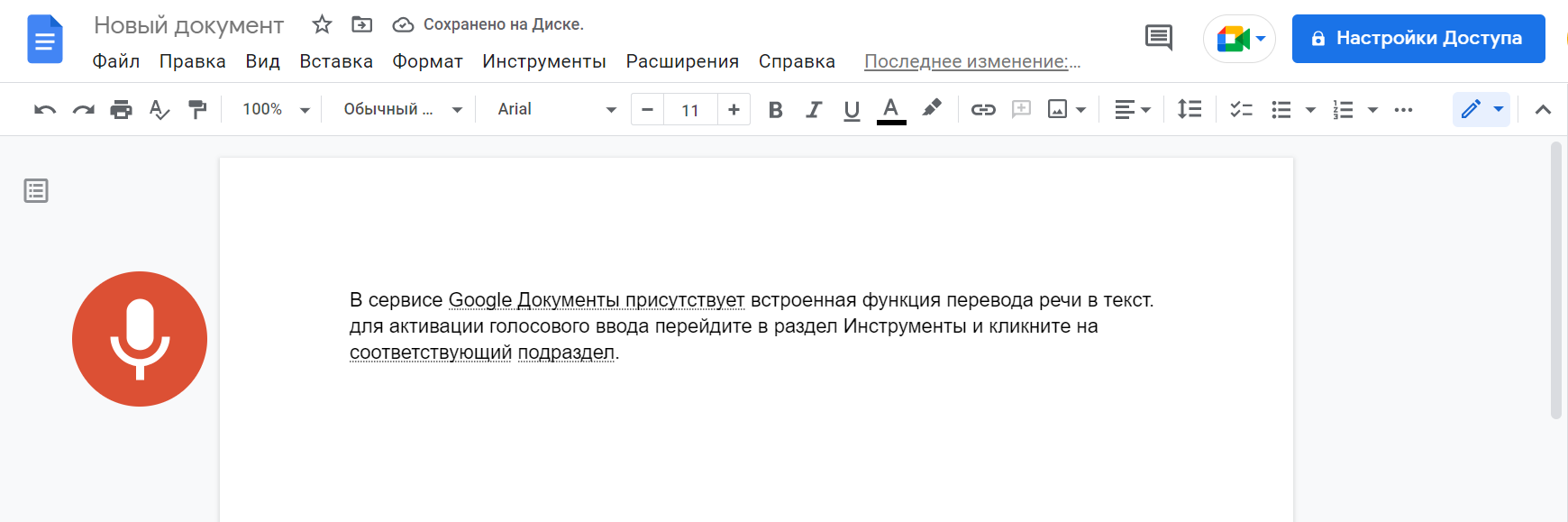The height and width of the screenshot is (522, 1568).
Task: Hide the menus with the chevron
Action: click(x=1543, y=110)
